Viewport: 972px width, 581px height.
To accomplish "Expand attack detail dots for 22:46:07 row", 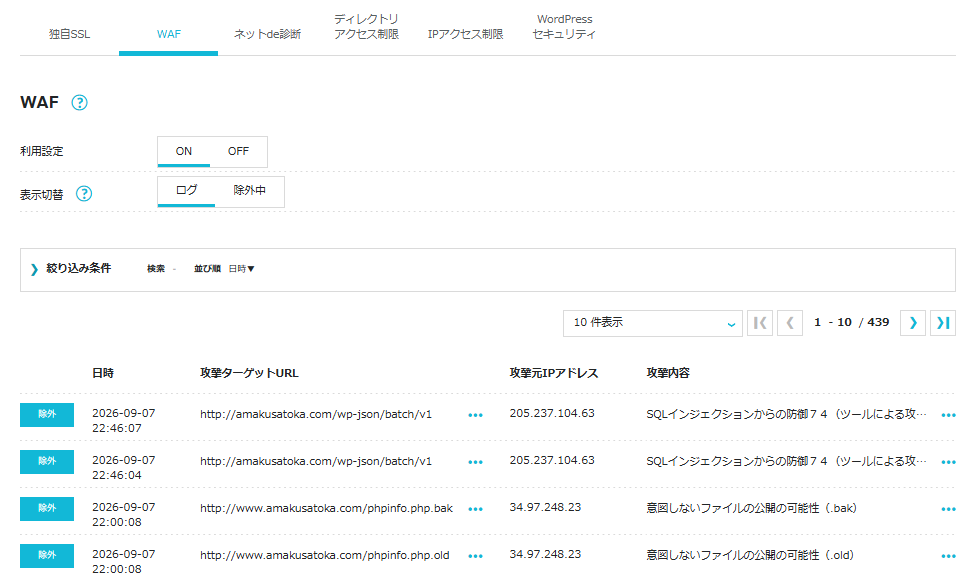I will (948, 415).
